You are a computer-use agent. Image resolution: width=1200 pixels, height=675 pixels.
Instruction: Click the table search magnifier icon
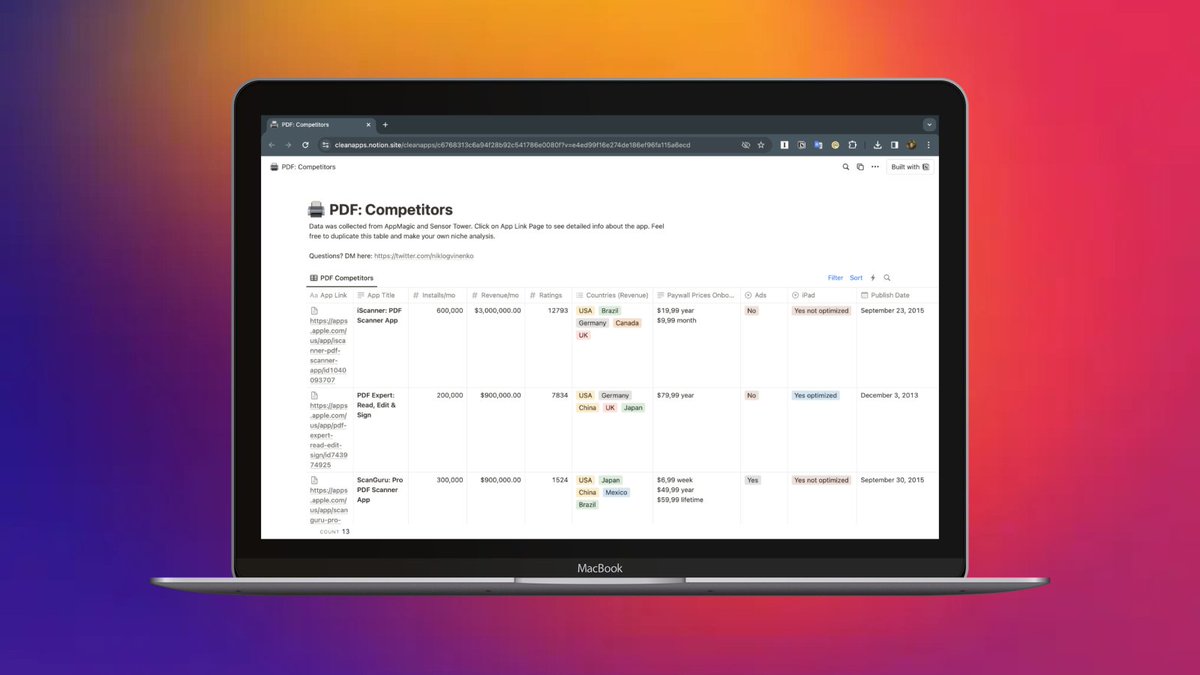(x=887, y=278)
